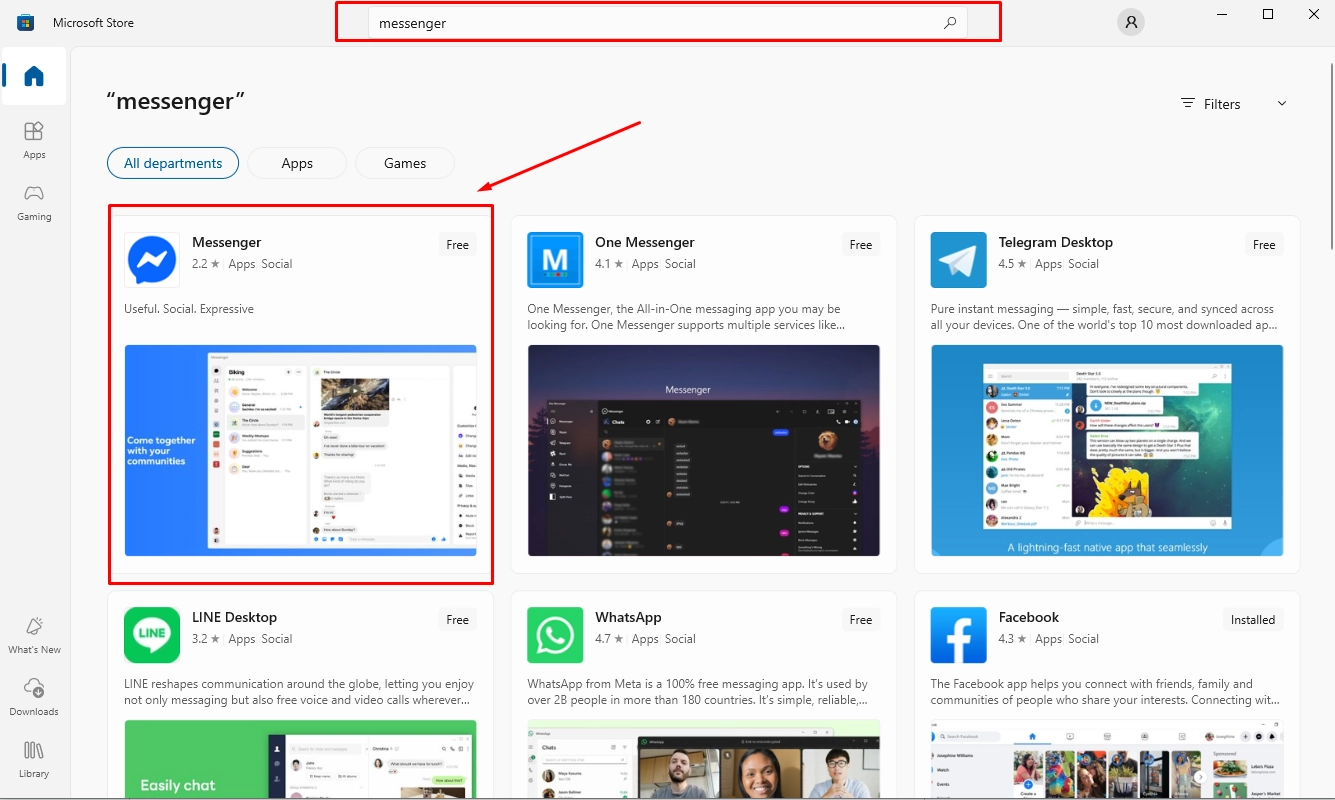
Task: Click the 'Useful. Social. Expressive' description
Action: (189, 309)
